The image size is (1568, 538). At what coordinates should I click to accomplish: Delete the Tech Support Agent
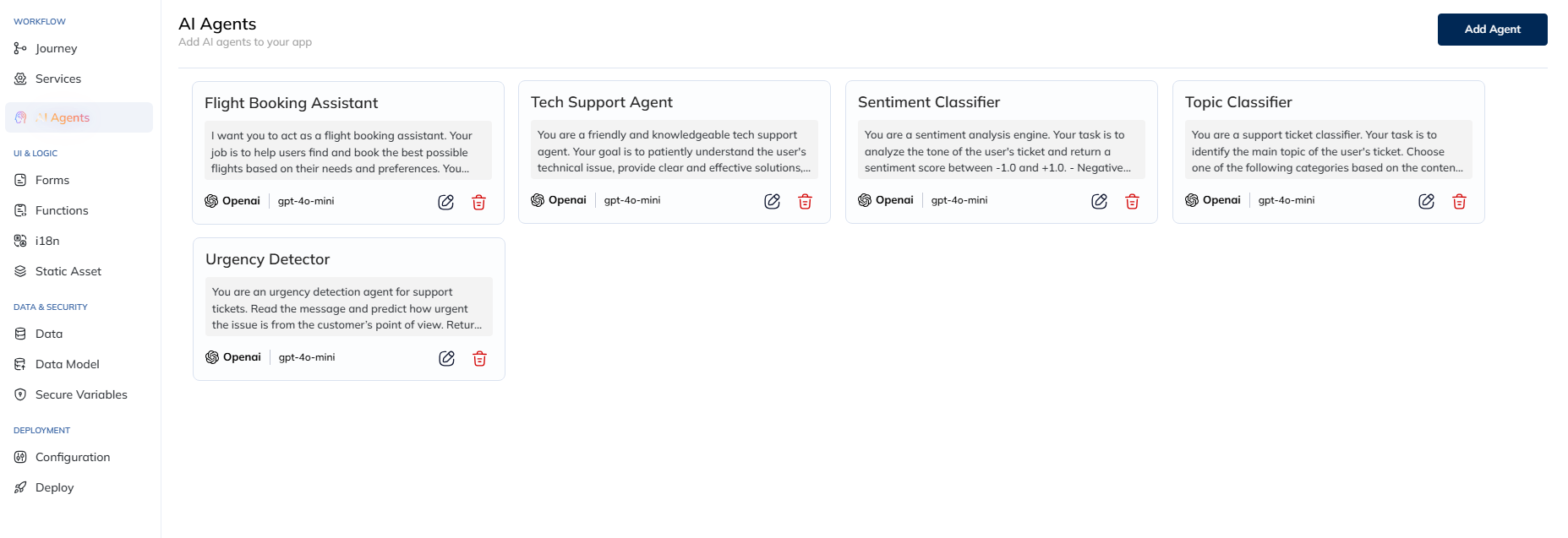tap(805, 202)
